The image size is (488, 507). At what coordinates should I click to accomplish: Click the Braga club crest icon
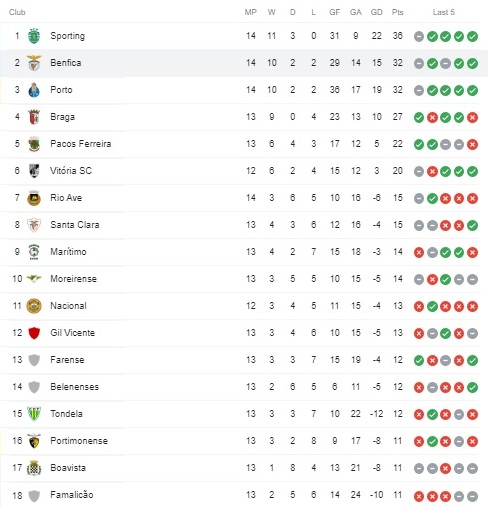(34, 117)
